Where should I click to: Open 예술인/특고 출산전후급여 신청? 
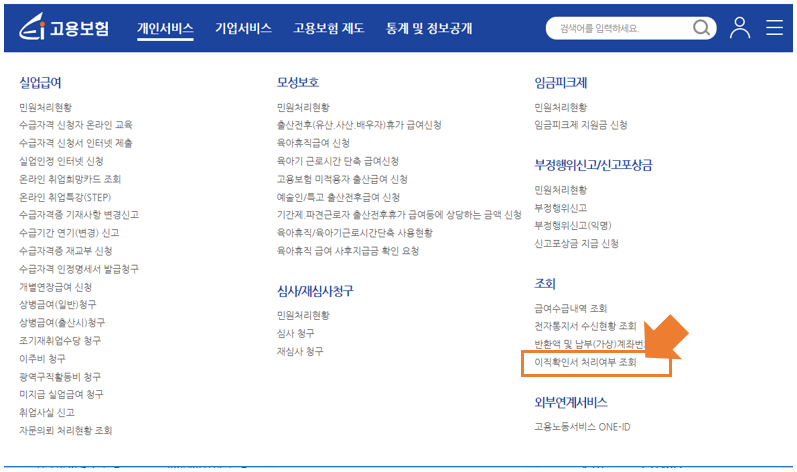[x=338, y=197]
